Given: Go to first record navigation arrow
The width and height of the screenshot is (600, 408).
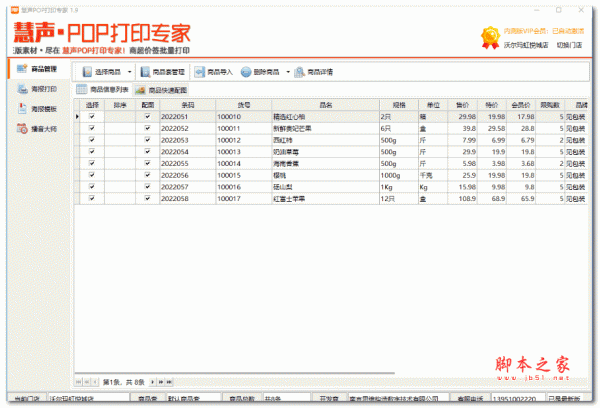Looking at the screenshot, I should click(x=78, y=382).
